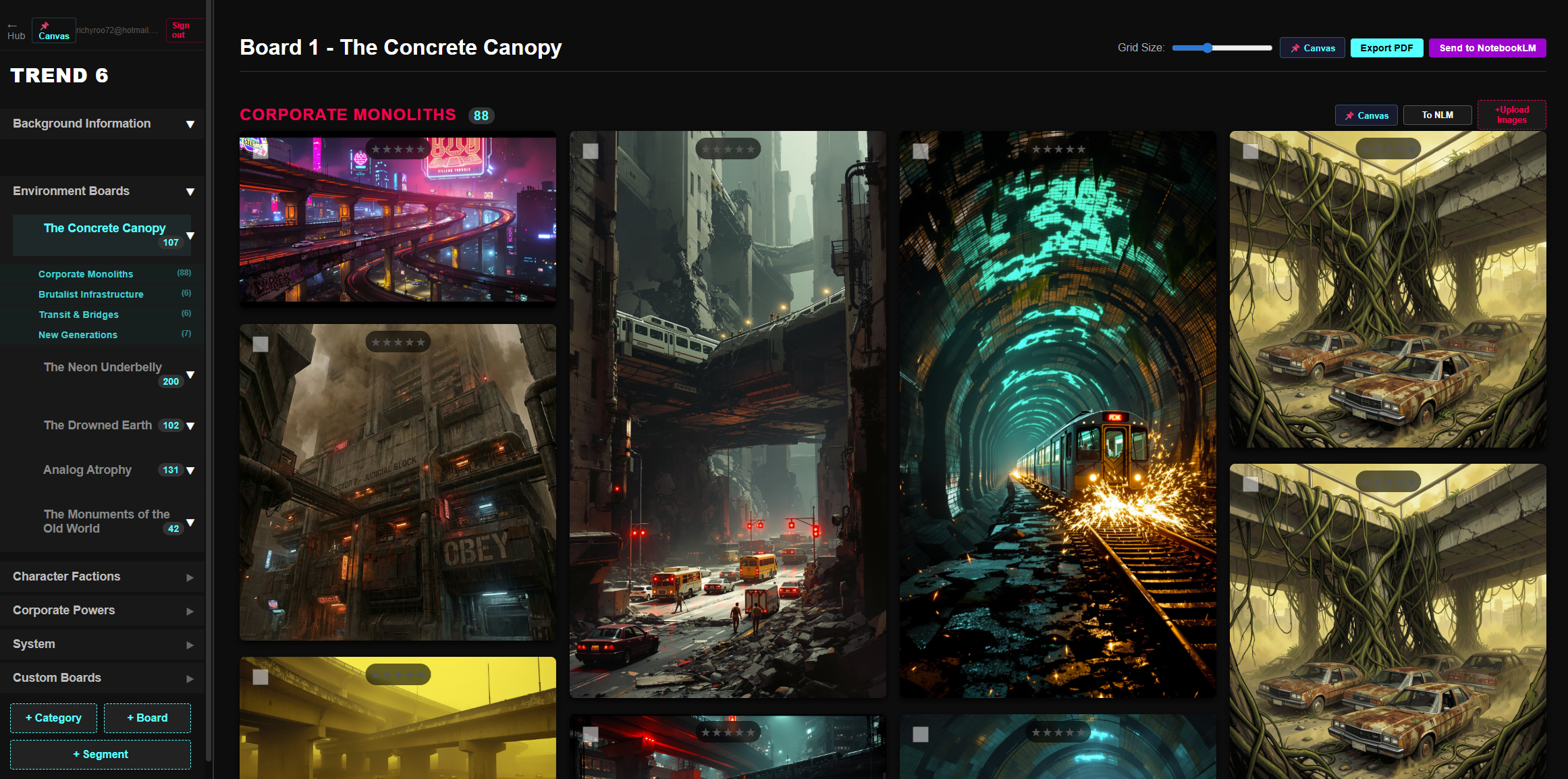
Task: Open the neon highway city thumbnail
Action: [398, 223]
